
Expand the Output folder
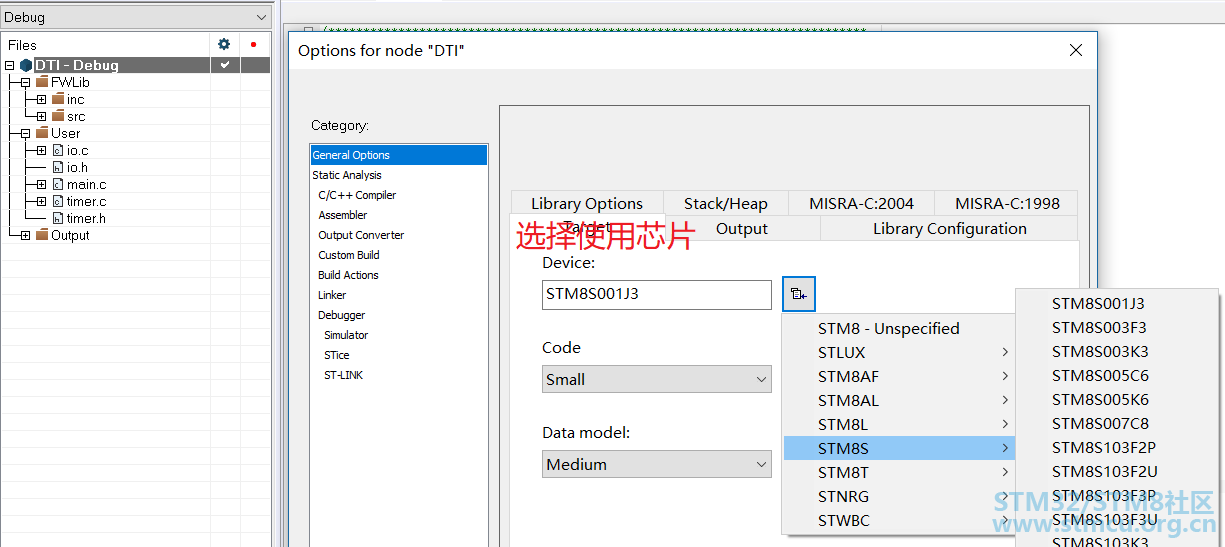click(25, 235)
